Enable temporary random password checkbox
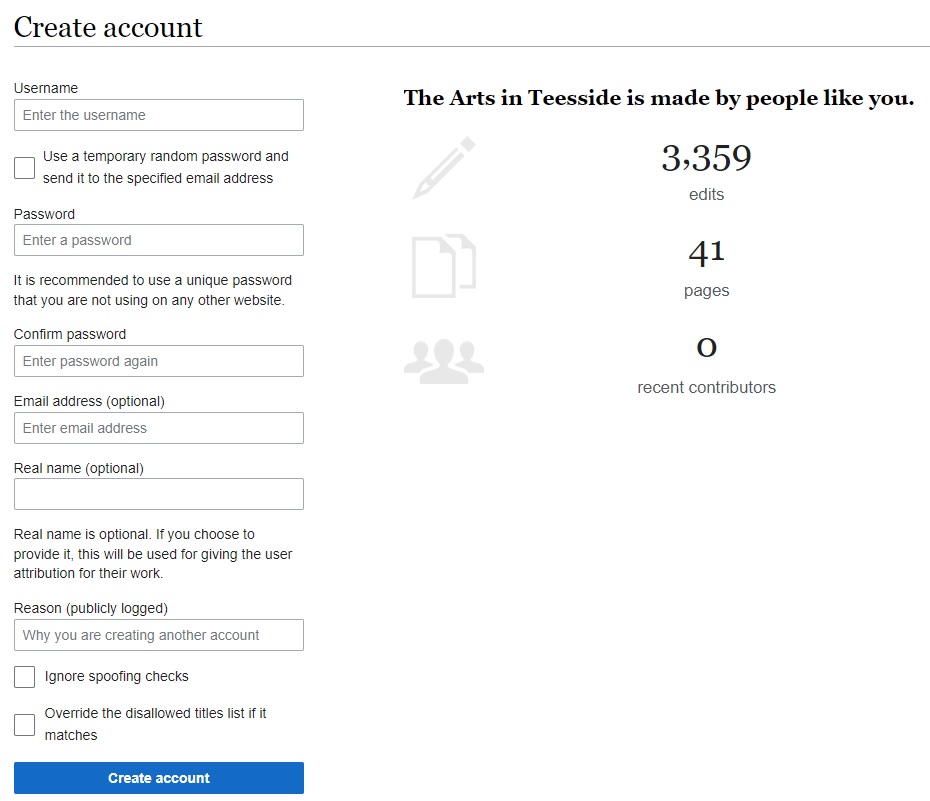Image resolution: width=930 pixels, height=801 pixels. (x=24, y=168)
